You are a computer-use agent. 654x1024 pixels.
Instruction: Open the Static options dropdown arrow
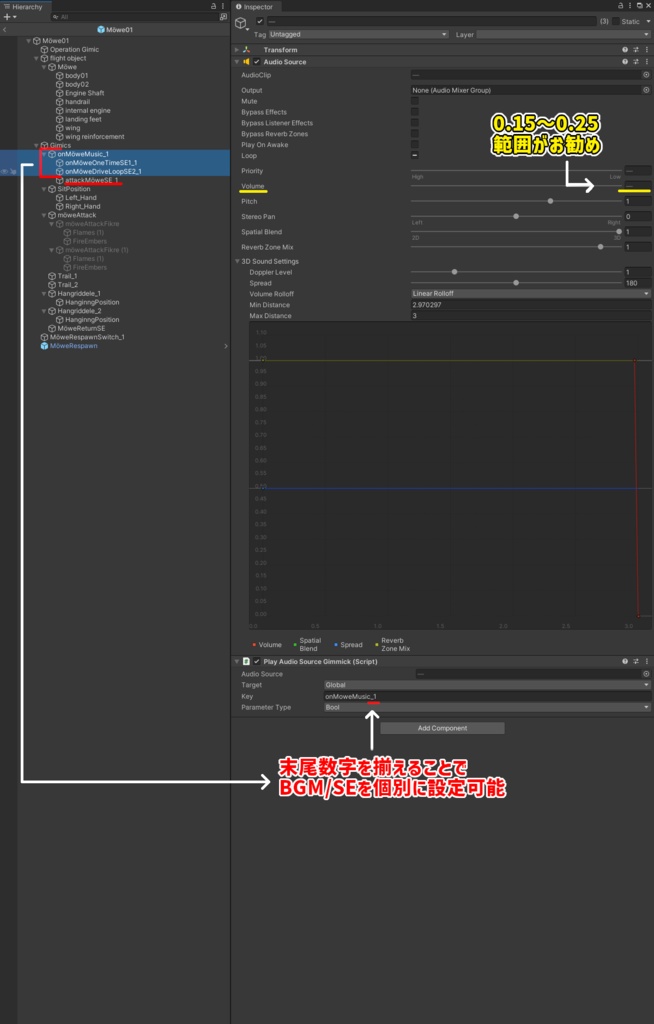[648, 22]
